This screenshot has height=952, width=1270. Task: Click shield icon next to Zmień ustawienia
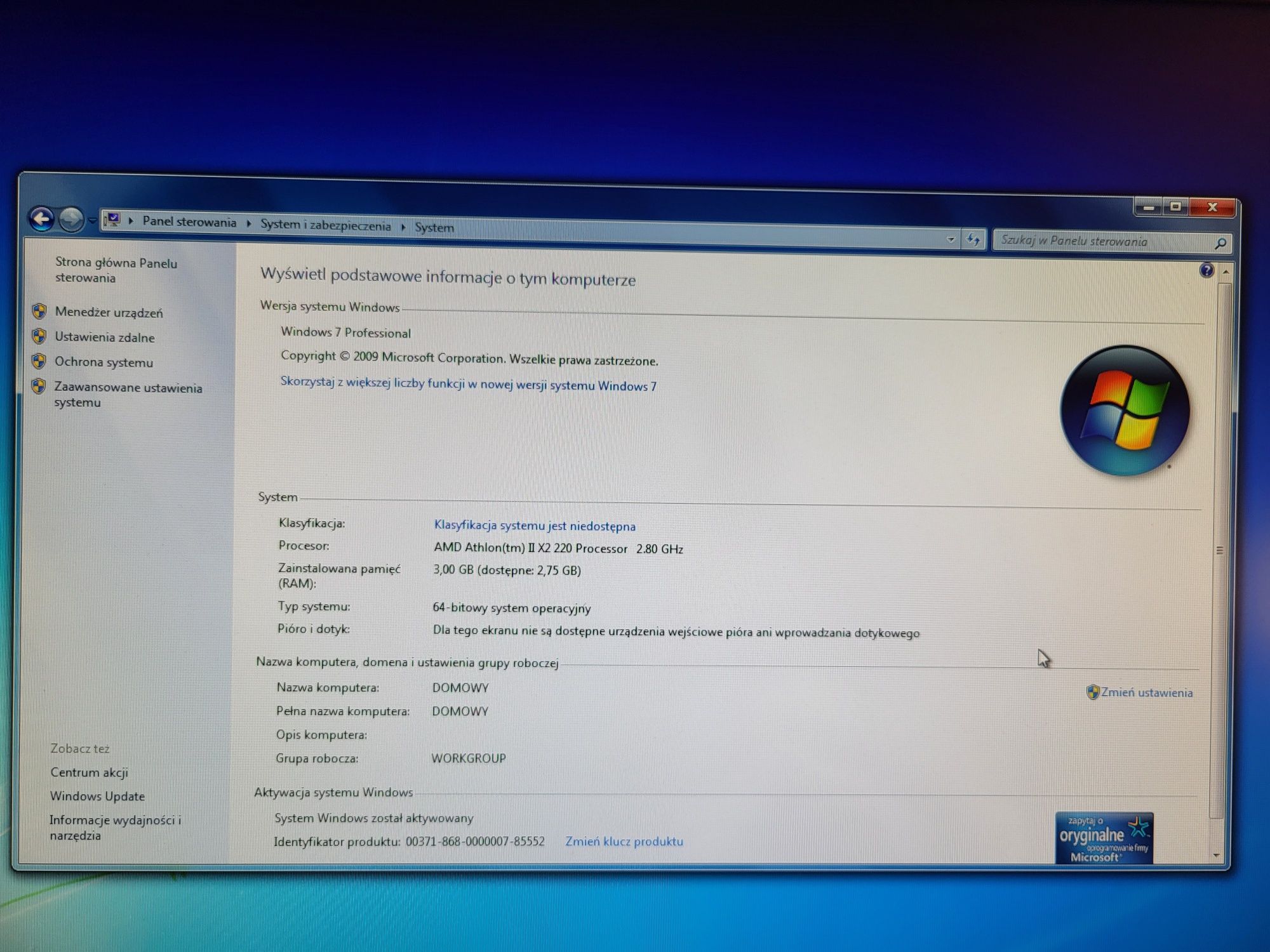(x=1093, y=692)
